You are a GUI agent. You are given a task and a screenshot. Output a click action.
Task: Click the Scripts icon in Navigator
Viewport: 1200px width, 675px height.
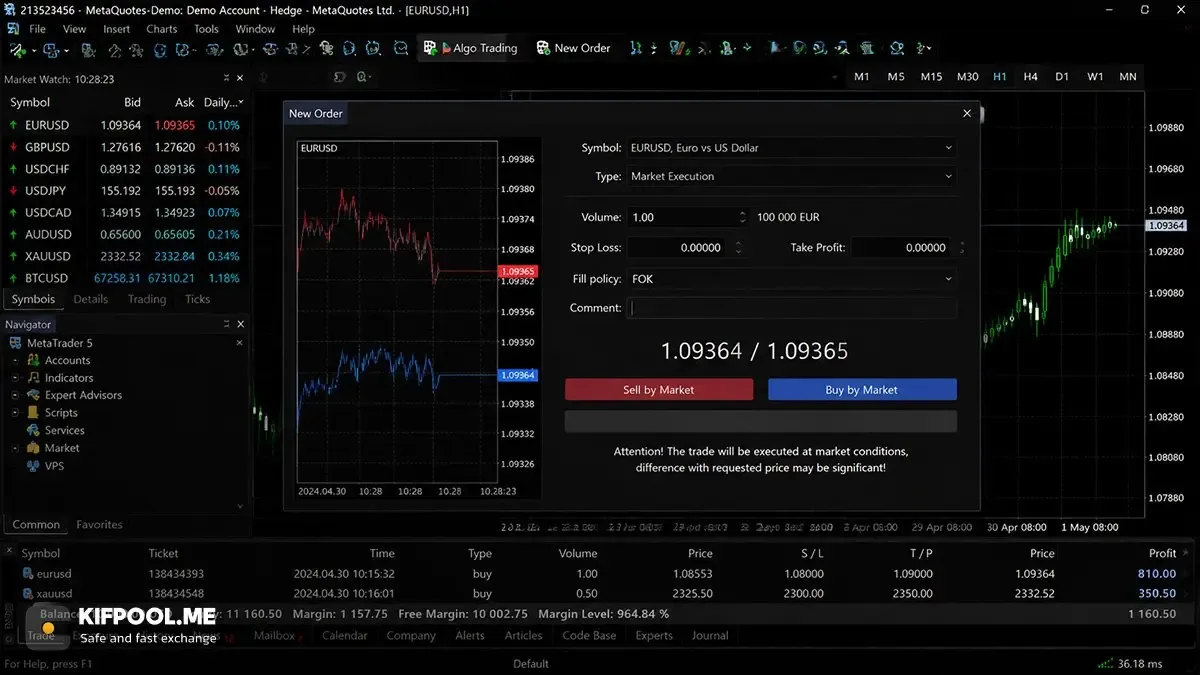click(33, 413)
